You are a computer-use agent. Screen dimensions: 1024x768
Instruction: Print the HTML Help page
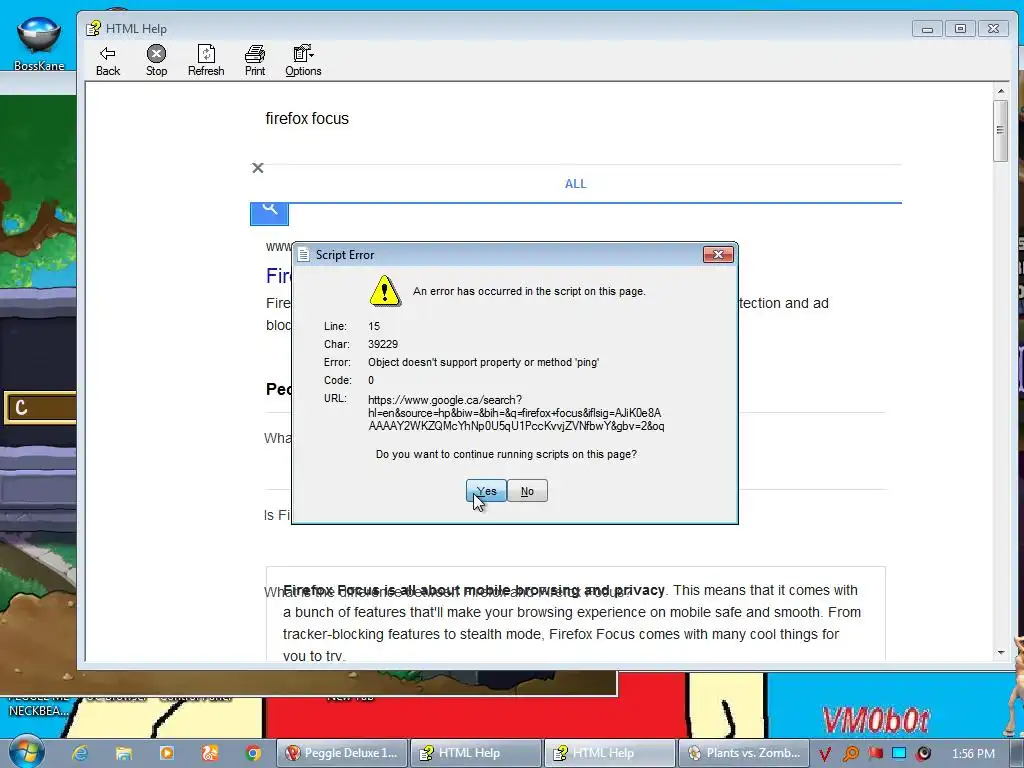255,61
